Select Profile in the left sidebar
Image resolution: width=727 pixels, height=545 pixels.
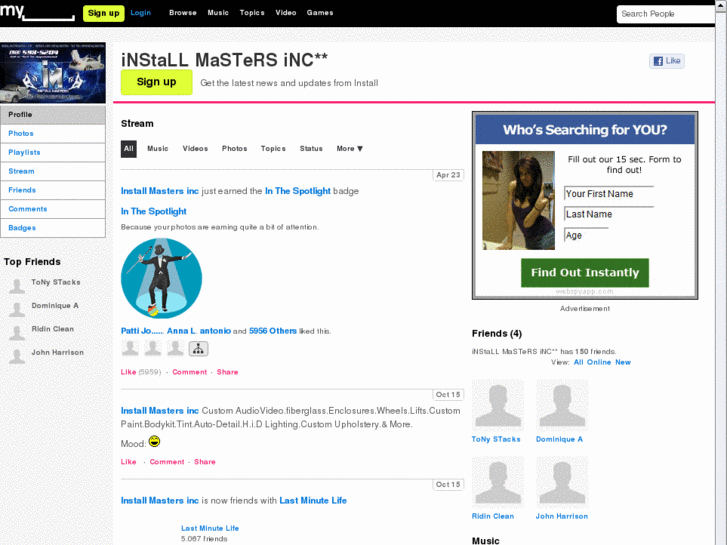53,115
